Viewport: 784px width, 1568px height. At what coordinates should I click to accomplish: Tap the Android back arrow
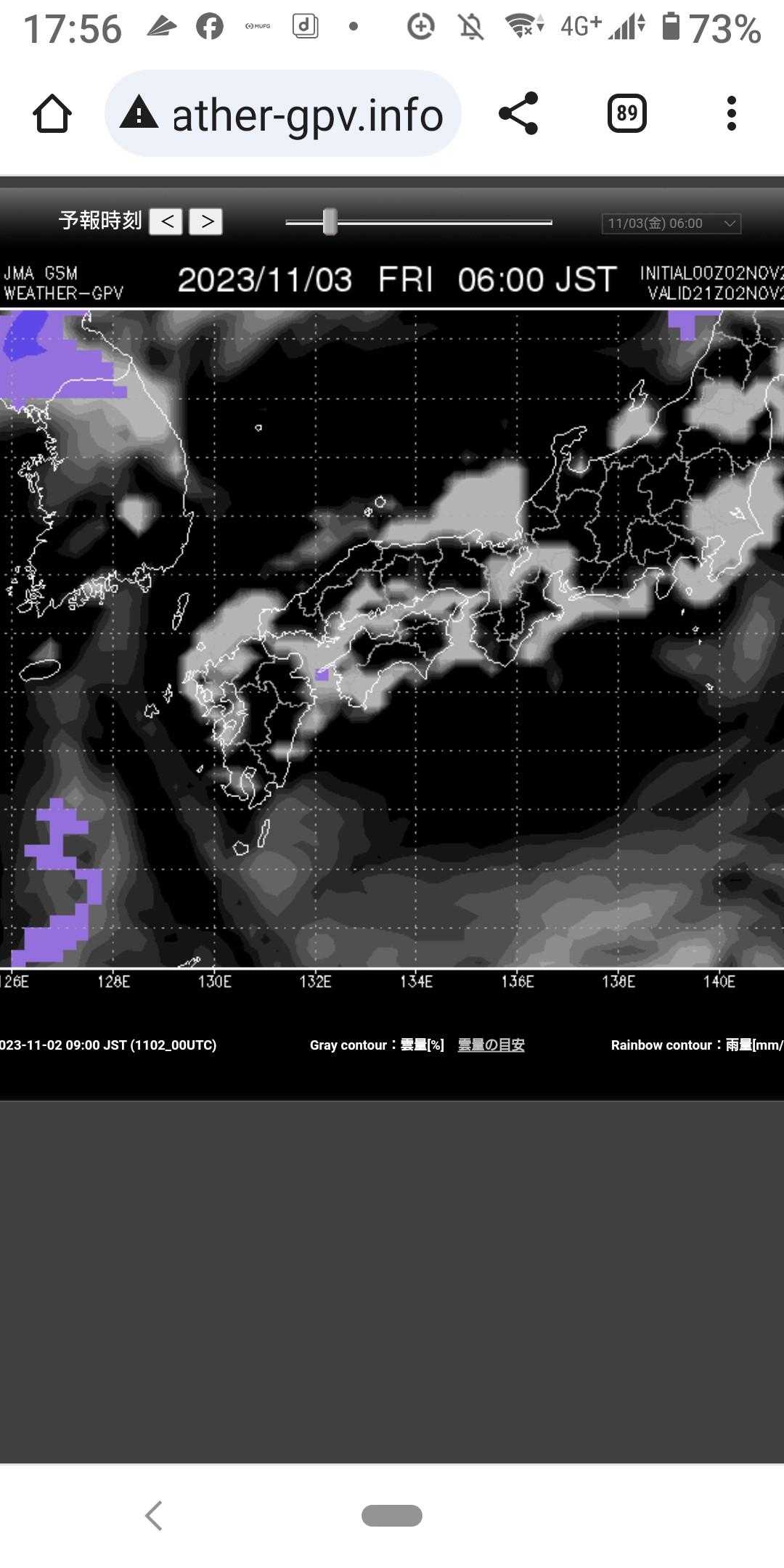(x=154, y=1516)
